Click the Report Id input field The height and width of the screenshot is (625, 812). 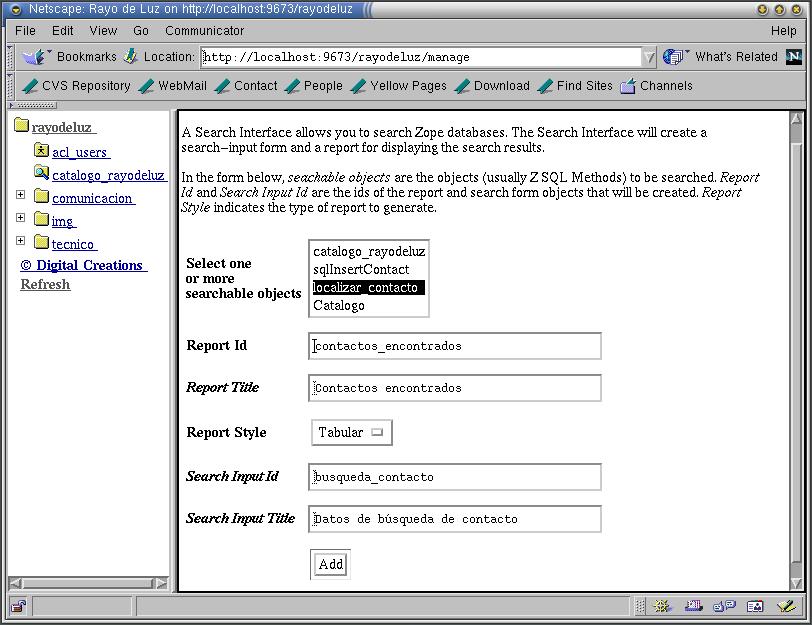coord(455,346)
